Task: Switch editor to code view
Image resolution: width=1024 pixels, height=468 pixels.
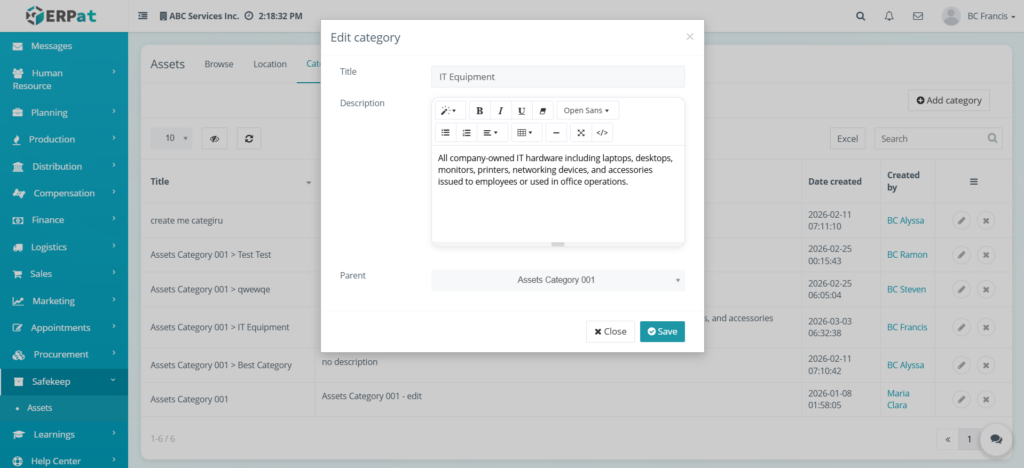Action: click(602, 133)
